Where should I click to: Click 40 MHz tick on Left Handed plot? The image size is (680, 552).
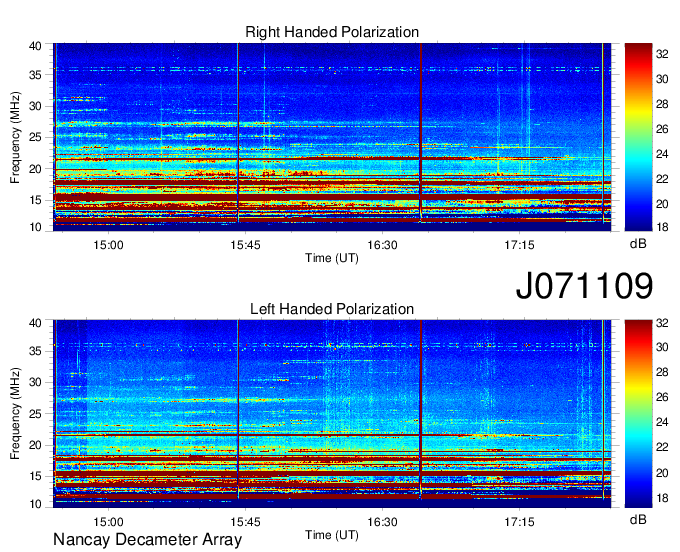pos(35,323)
